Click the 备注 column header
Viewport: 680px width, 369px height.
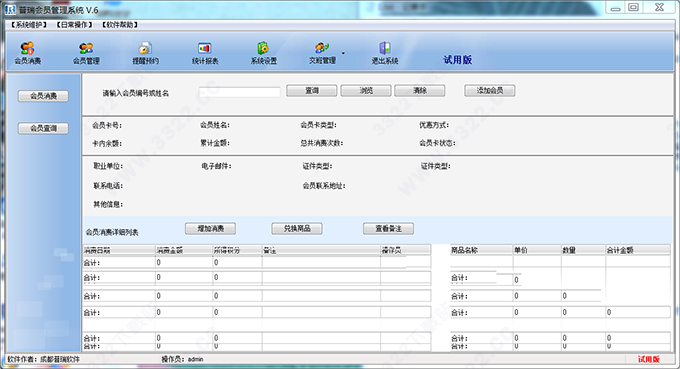(321, 250)
